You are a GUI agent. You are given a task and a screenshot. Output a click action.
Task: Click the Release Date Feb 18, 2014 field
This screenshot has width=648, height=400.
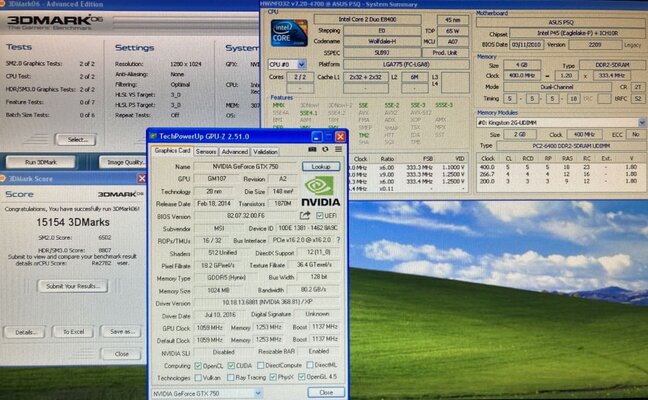pyautogui.click(x=214, y=203)
